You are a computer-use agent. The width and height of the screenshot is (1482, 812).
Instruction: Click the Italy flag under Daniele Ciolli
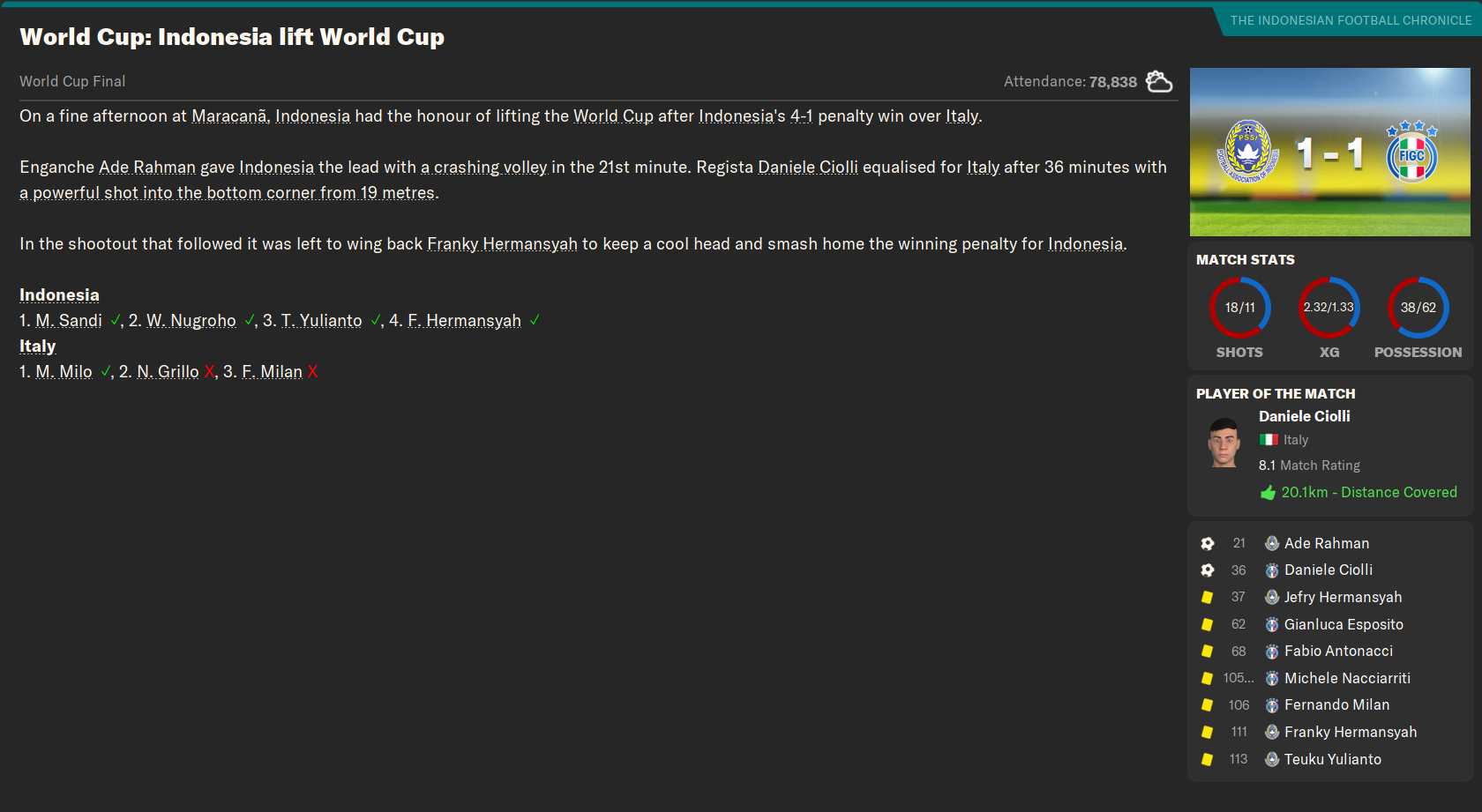(x=1269, y=440)
